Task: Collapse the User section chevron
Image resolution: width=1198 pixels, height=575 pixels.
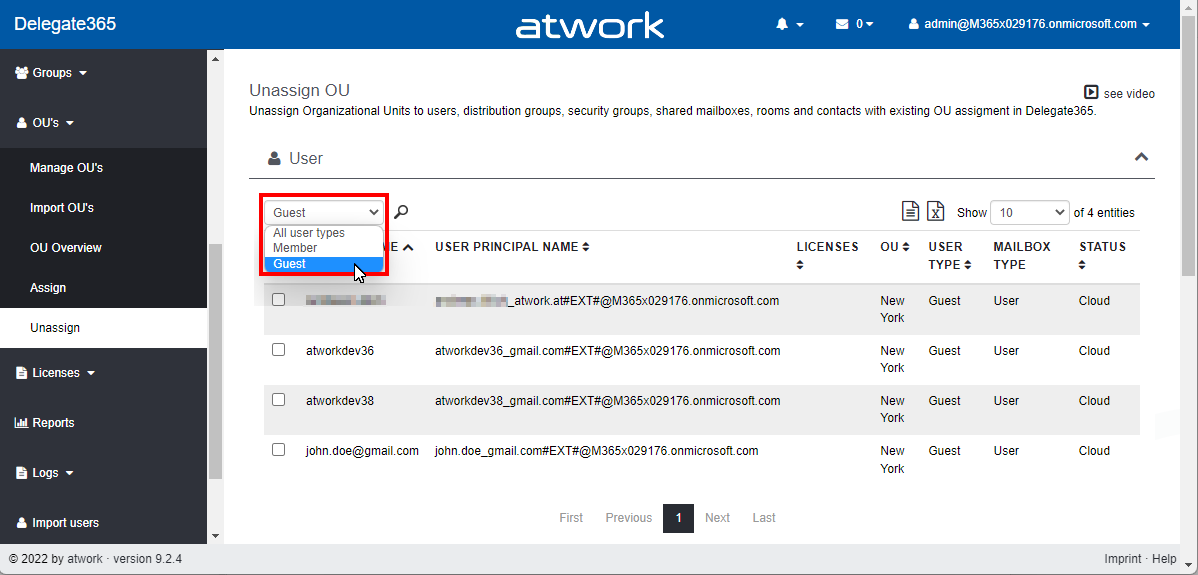Action: click(x=1141, y=157)
